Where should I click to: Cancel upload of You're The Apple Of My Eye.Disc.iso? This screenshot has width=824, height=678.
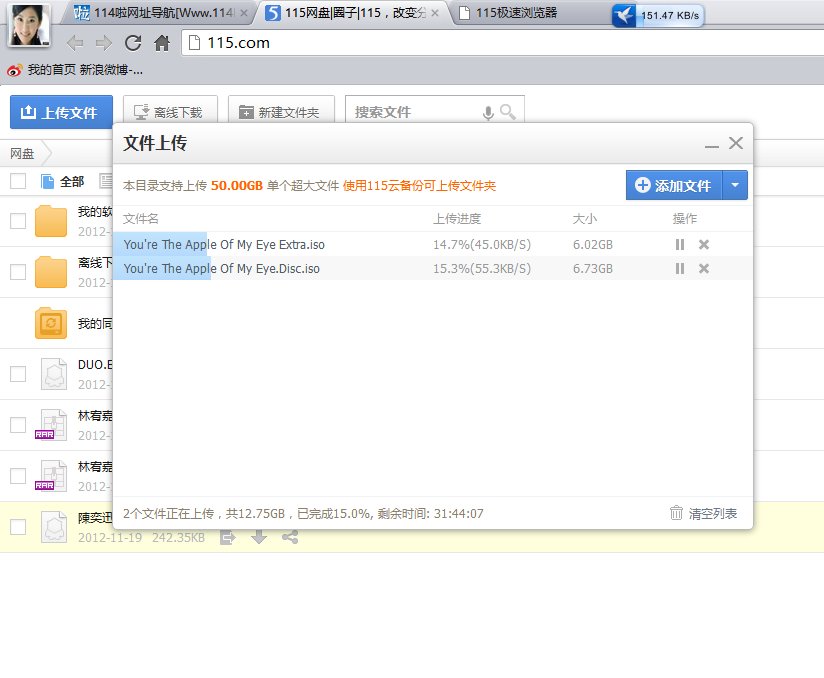pos(704,270)
